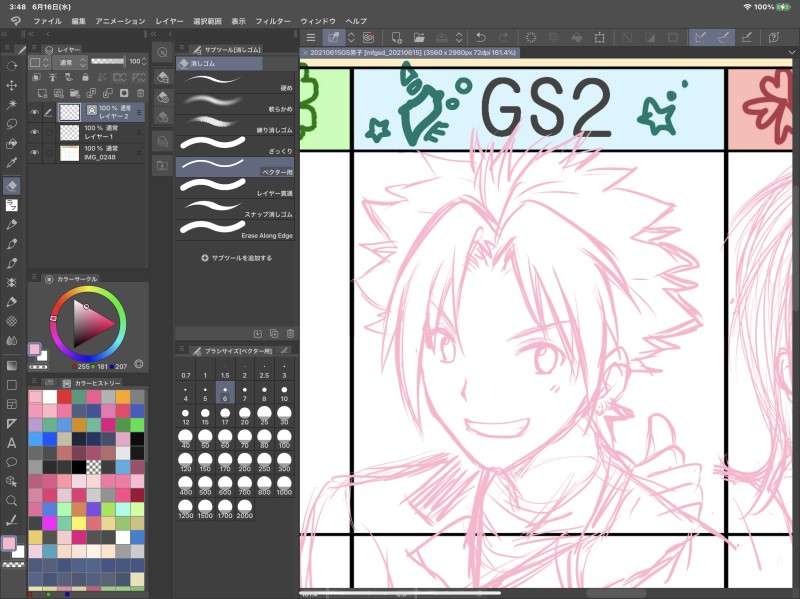Create new raster layer icon in Layer panel

click(x=42, y=93)
